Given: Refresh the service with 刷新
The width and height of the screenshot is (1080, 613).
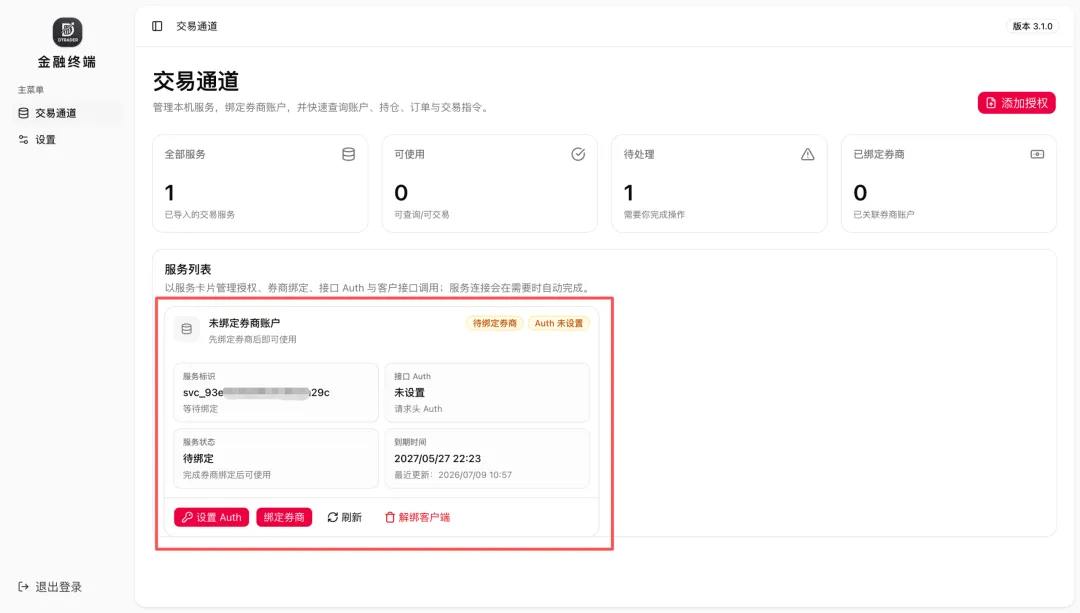Looking at the screenshot, I should [344, 517].
